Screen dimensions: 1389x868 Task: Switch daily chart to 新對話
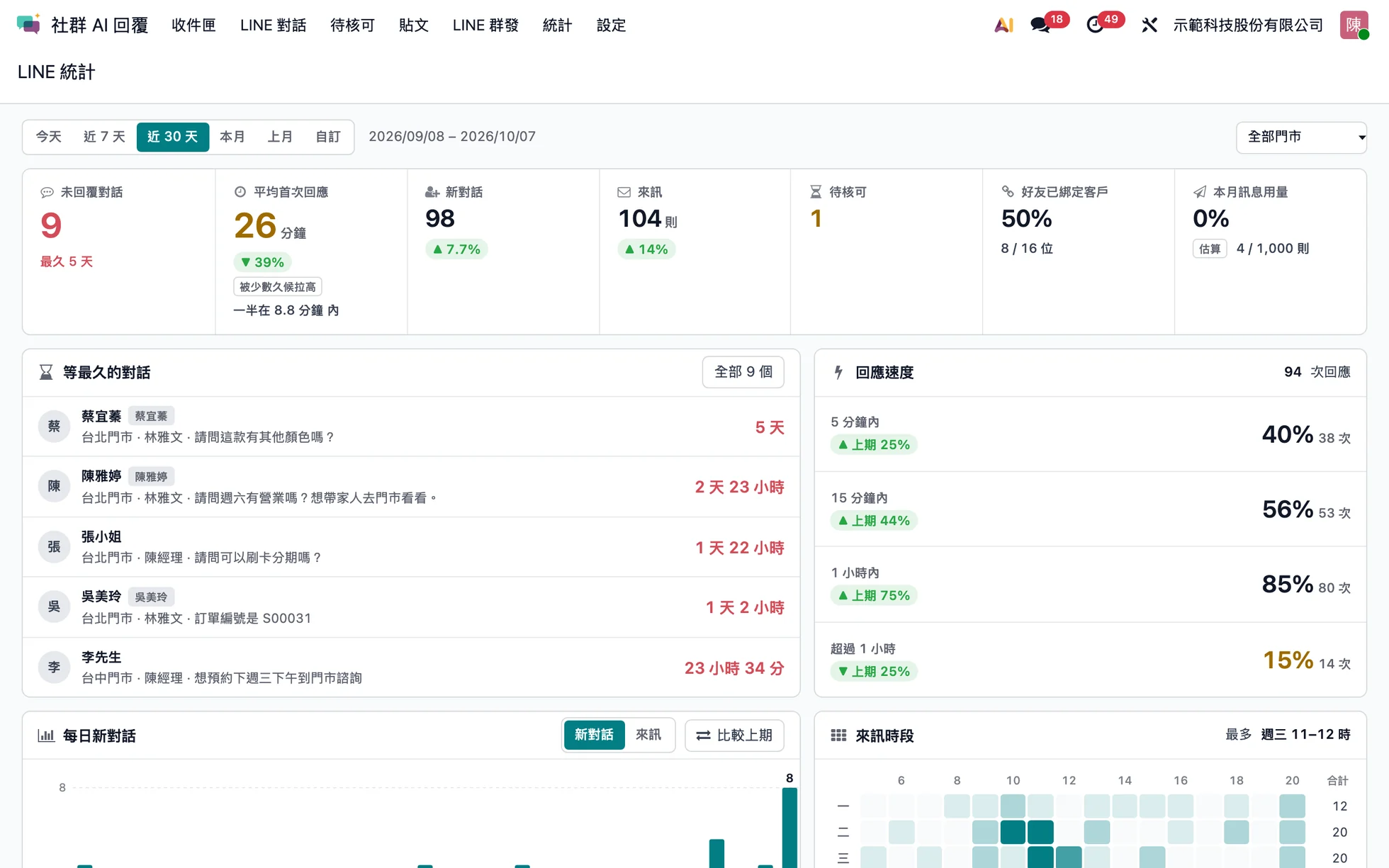pyautogui.click(x=594, y=735)
